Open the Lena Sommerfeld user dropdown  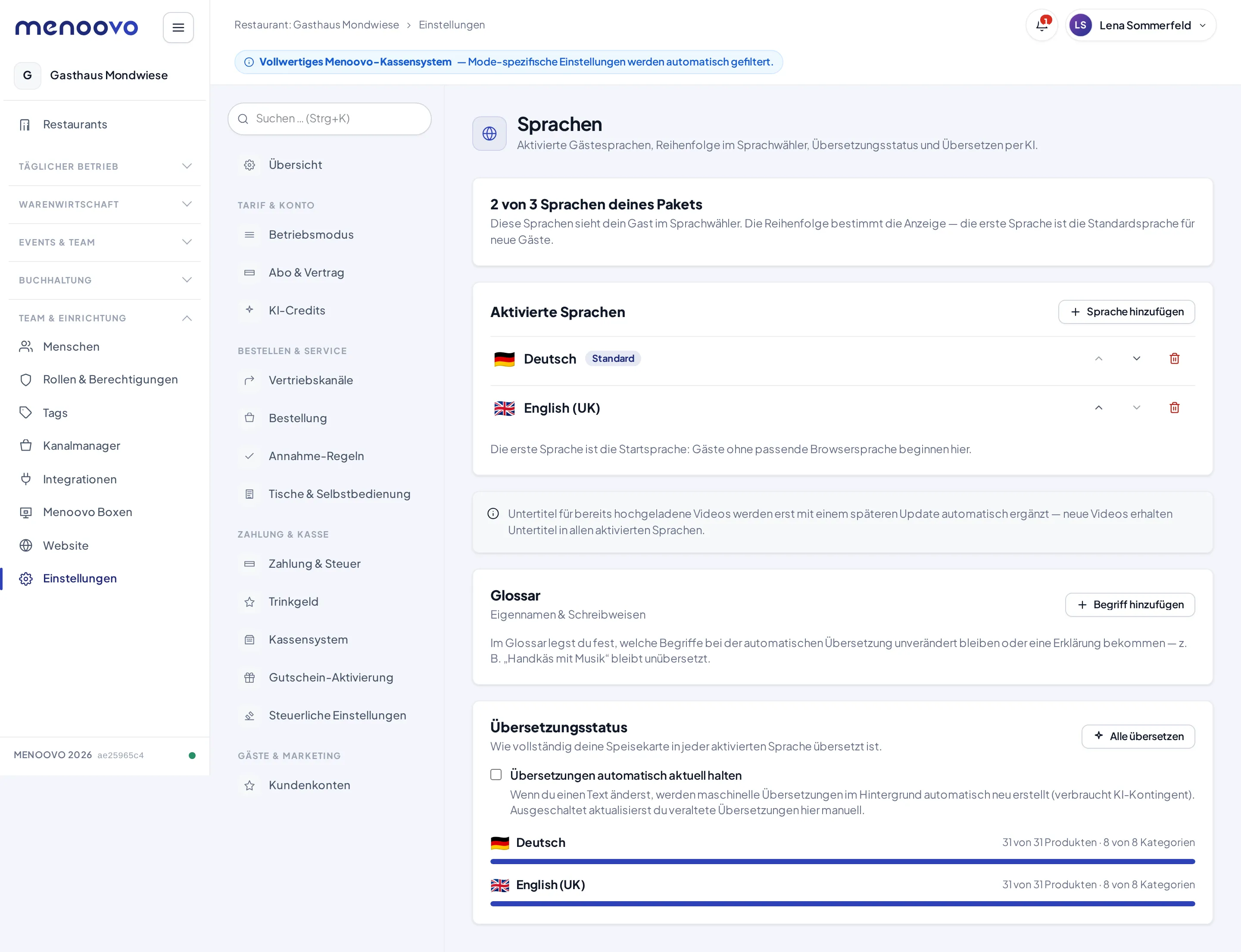(x=1141, y=25)
